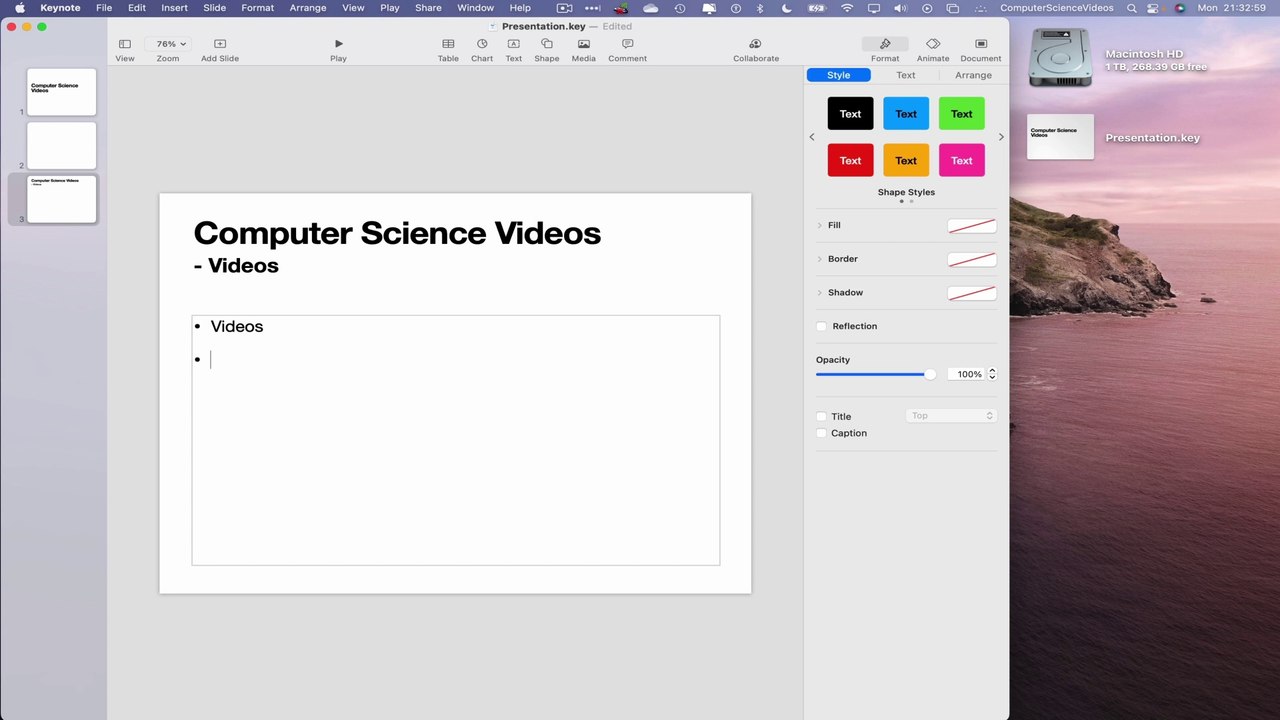Click the Collaborate toolbar icon

[755, 44]
